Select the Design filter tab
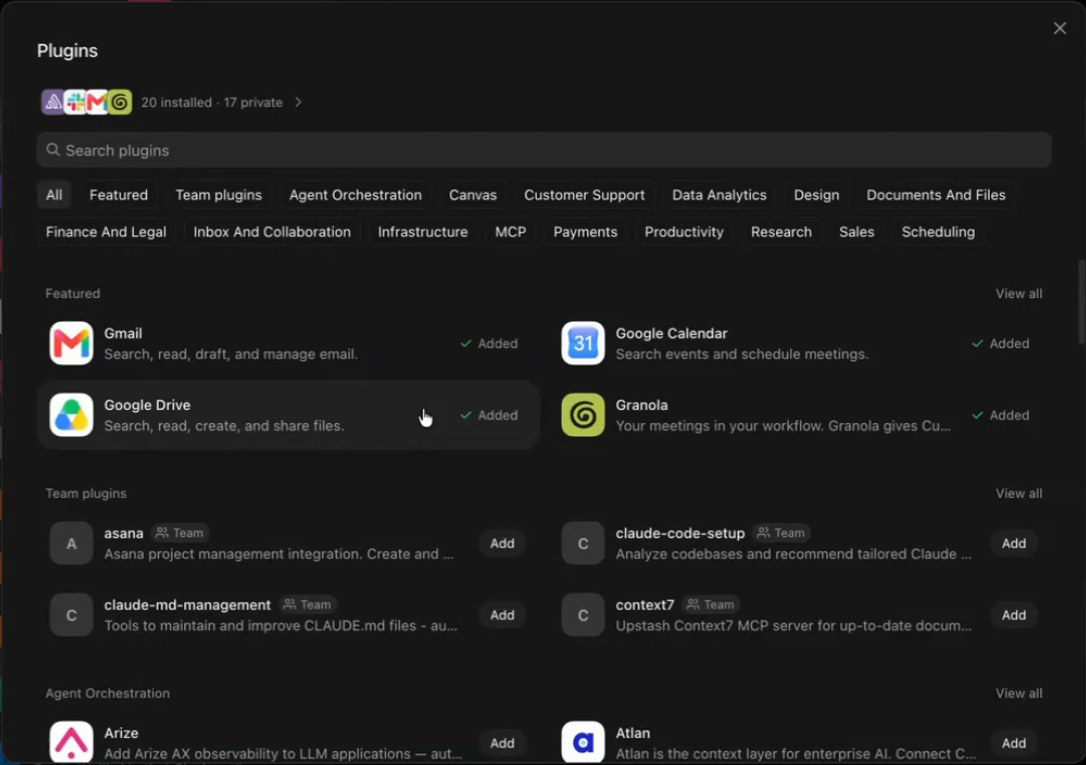 click(x=816, y=195)
